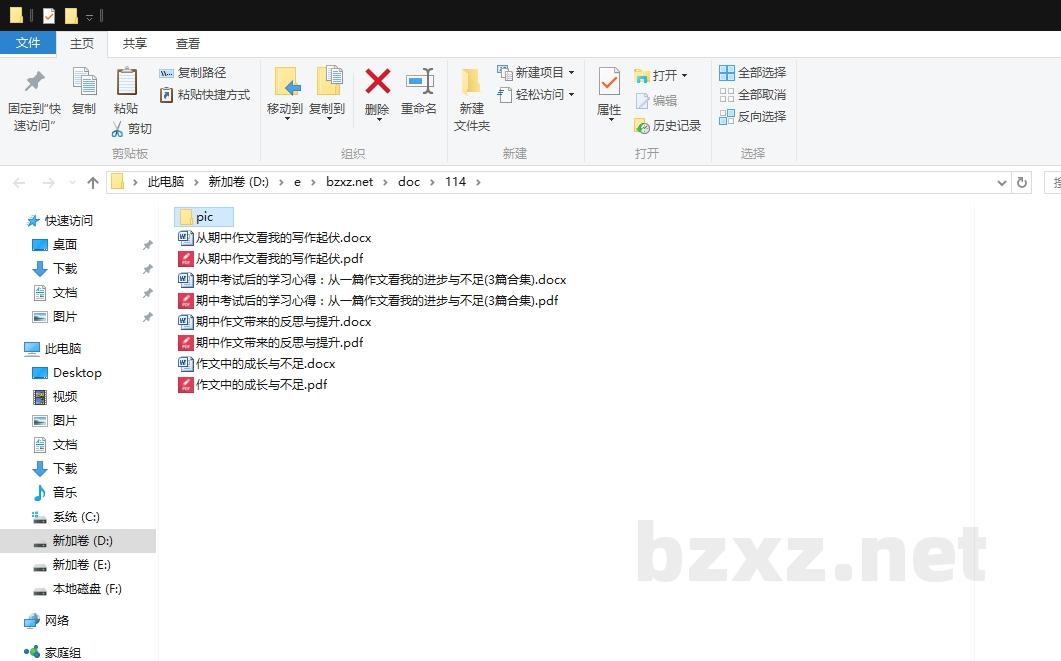Select the pic folder
Viewport: 1061px width, 661px height.
(x=204, y=217)
